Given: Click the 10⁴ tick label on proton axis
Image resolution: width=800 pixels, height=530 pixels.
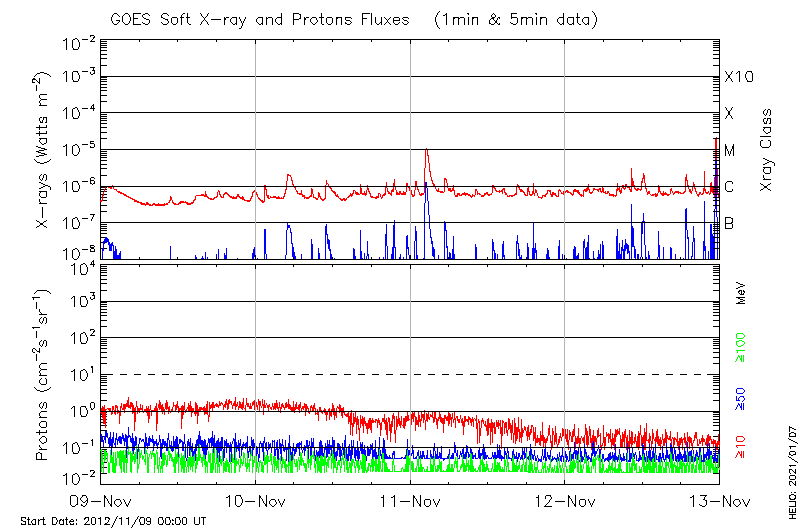Looking at the screenshot, I should point(81,266).
